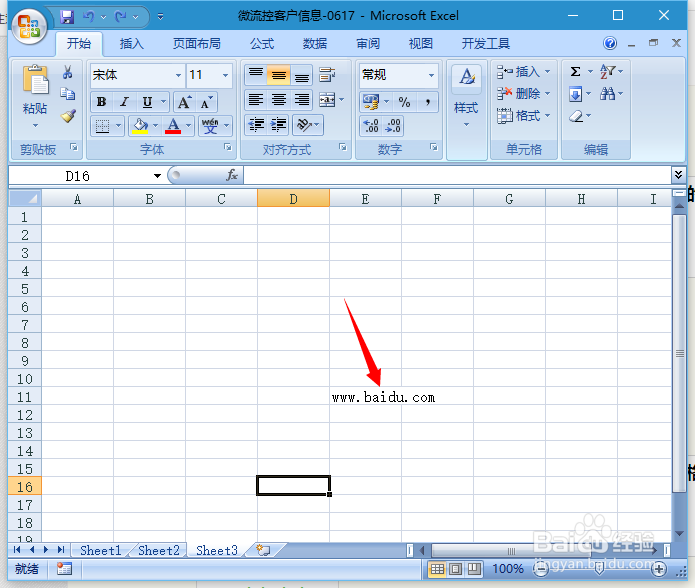The height and width of the screenshot is (588, 695).
Task: Activate the Format Painter brush
Action: tap(68, 116)
